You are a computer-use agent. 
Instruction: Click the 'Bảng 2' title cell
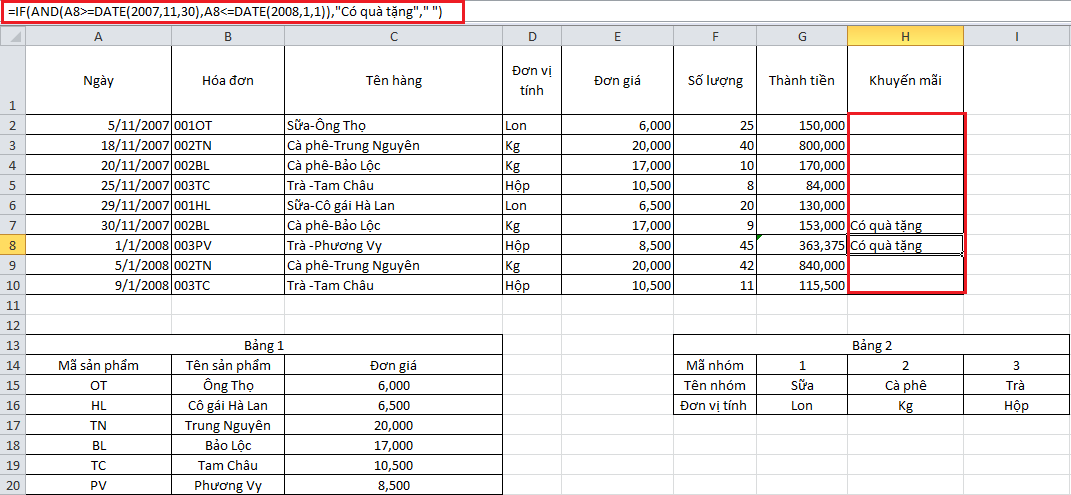(872, 345)
